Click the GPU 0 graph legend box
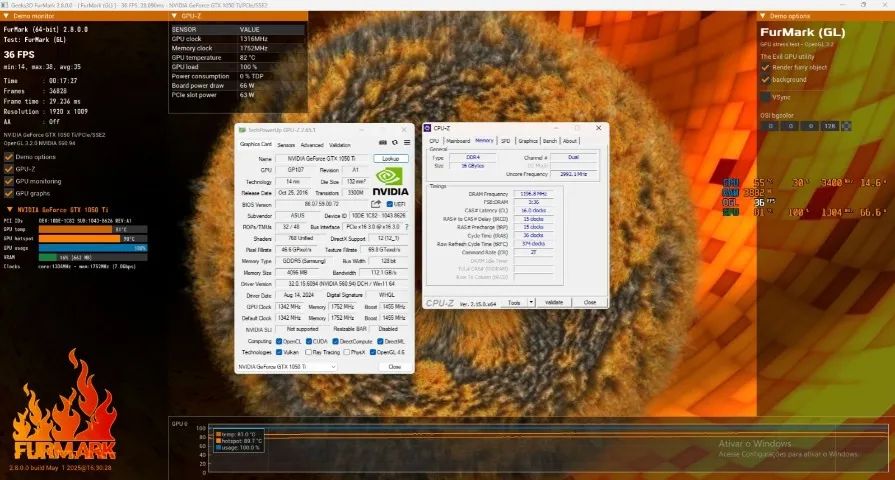895x480 pixels. pyautogui.click(x=239, y=441)
